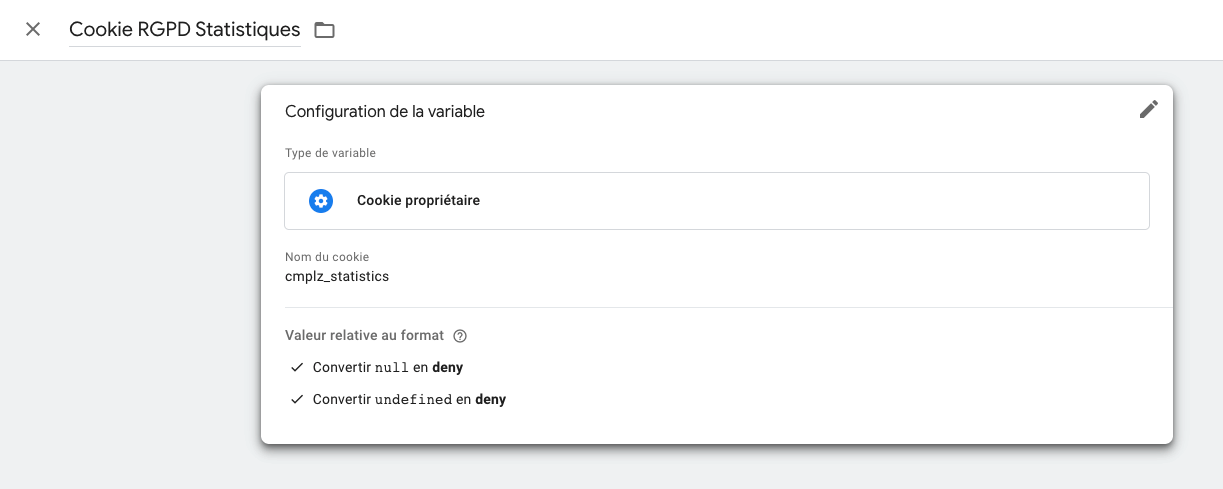Click the Configuration de la variable heading
This screenshot has height=489, width=1223.
pyautogui.click(x=385, y=112)
